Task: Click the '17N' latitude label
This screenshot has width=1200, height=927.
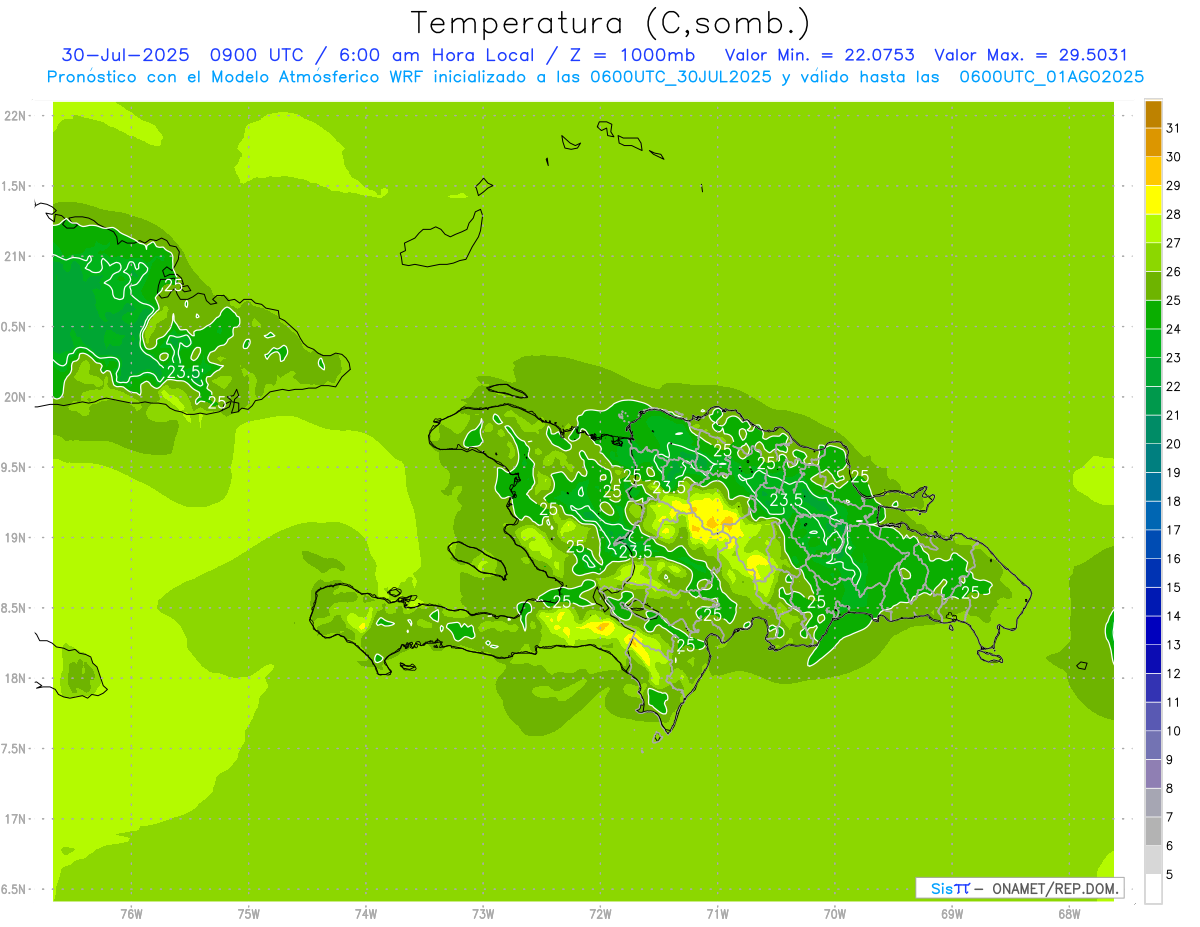Action: tap(15, 819)
